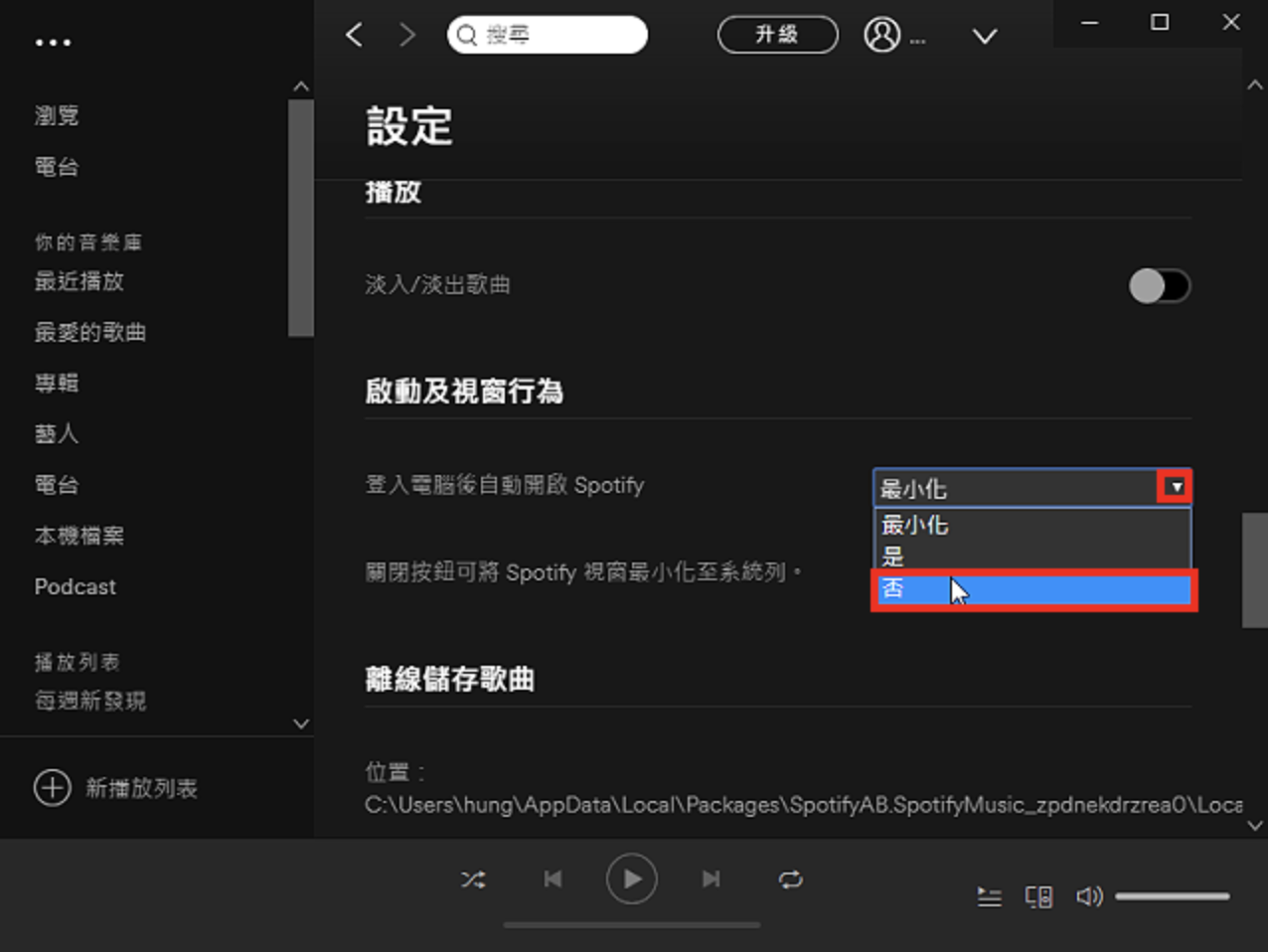Select 最小化 option in the dropdown list
This screenshot has height=952, width=1268.
click(x=1032, y=524)
